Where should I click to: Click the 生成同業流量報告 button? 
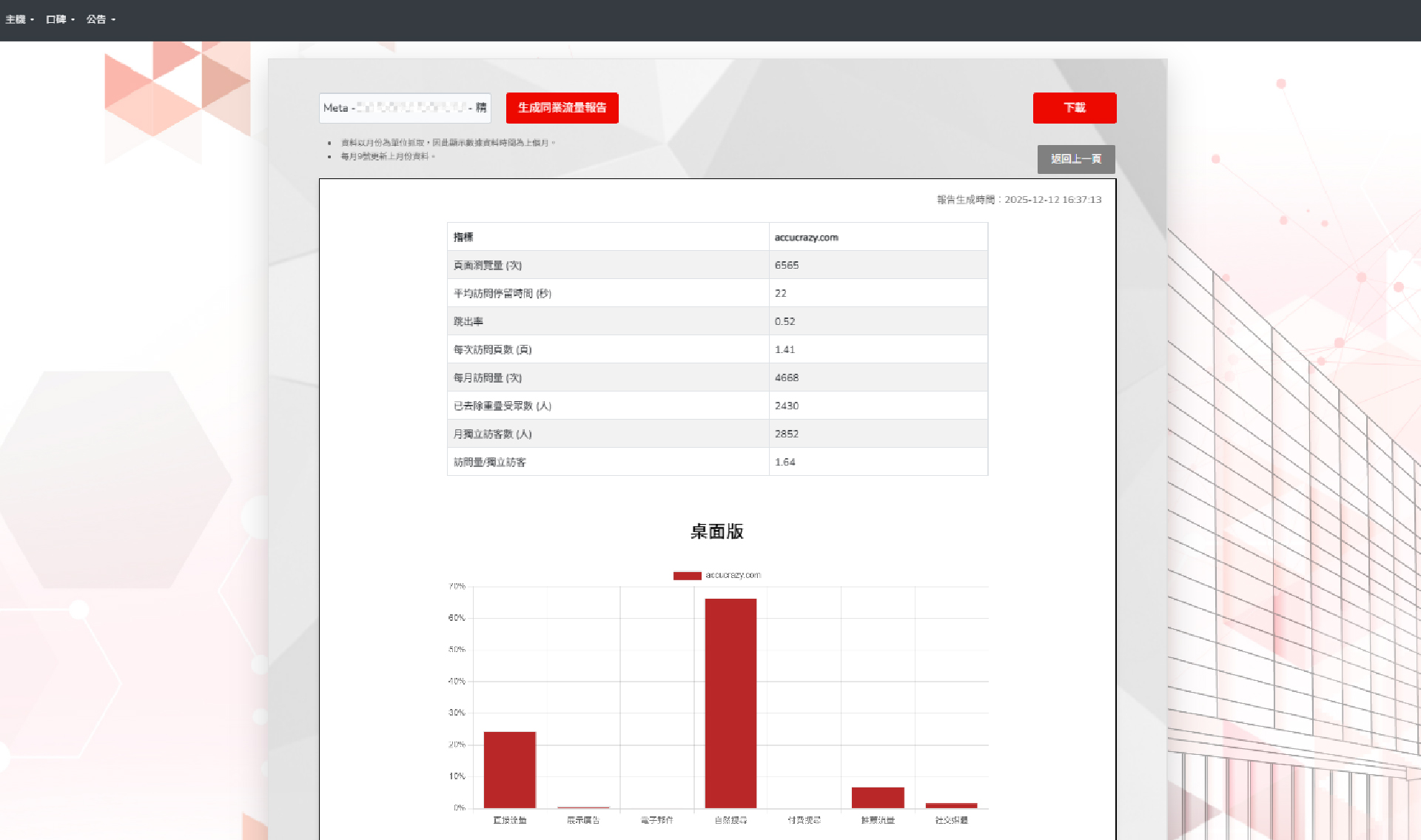[562, 108]
